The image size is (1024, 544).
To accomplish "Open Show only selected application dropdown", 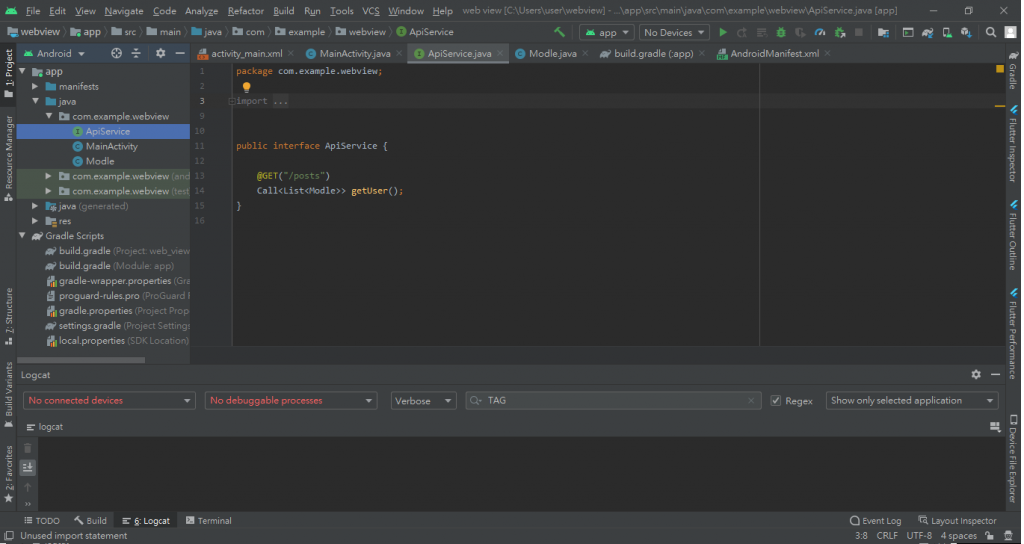I will [x=912, y=400].
